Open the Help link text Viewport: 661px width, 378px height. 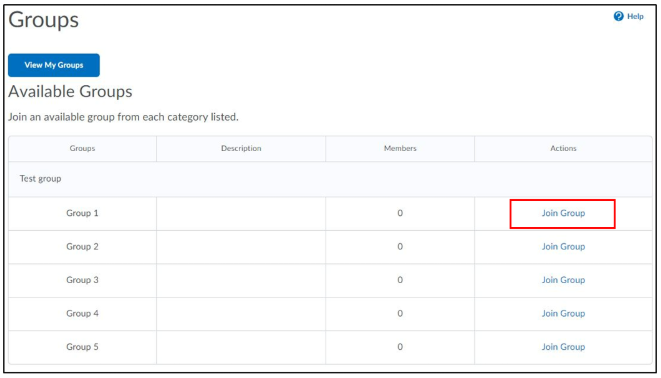(x=635, y=16)
